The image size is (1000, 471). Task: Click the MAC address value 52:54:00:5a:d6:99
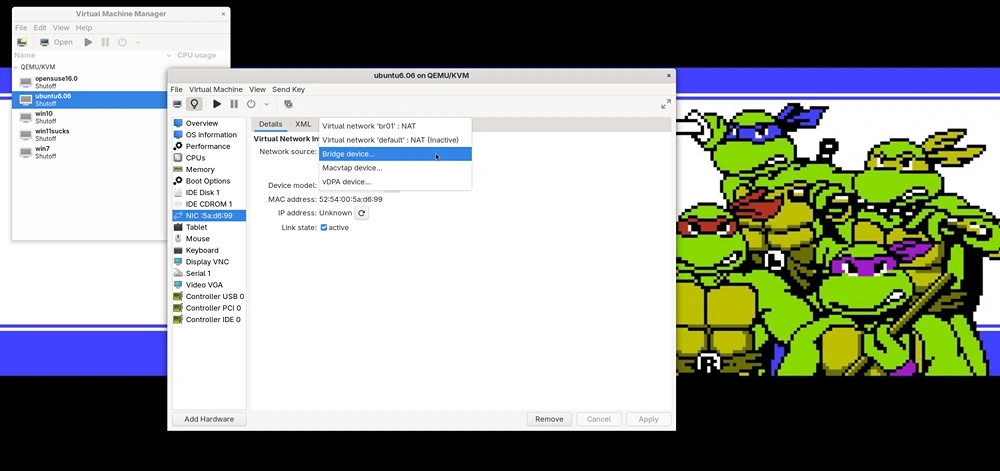[351, 199]
